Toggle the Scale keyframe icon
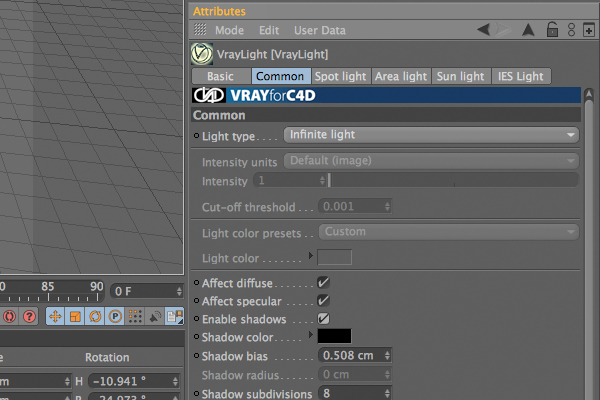The height and width of the screenshot is (400, 600). [x=75, y=317]
